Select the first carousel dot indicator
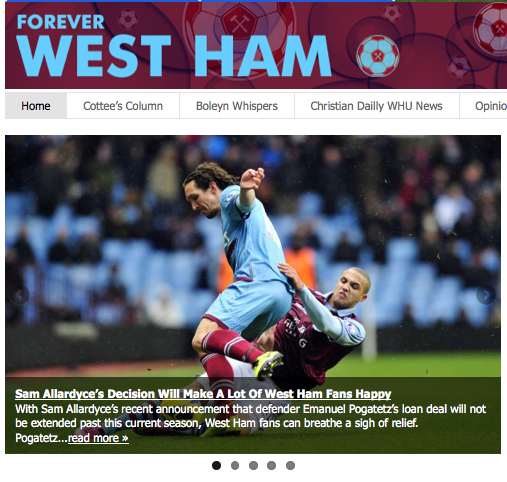The width and height of the screenshot is (507, 482). coord(216,465)
